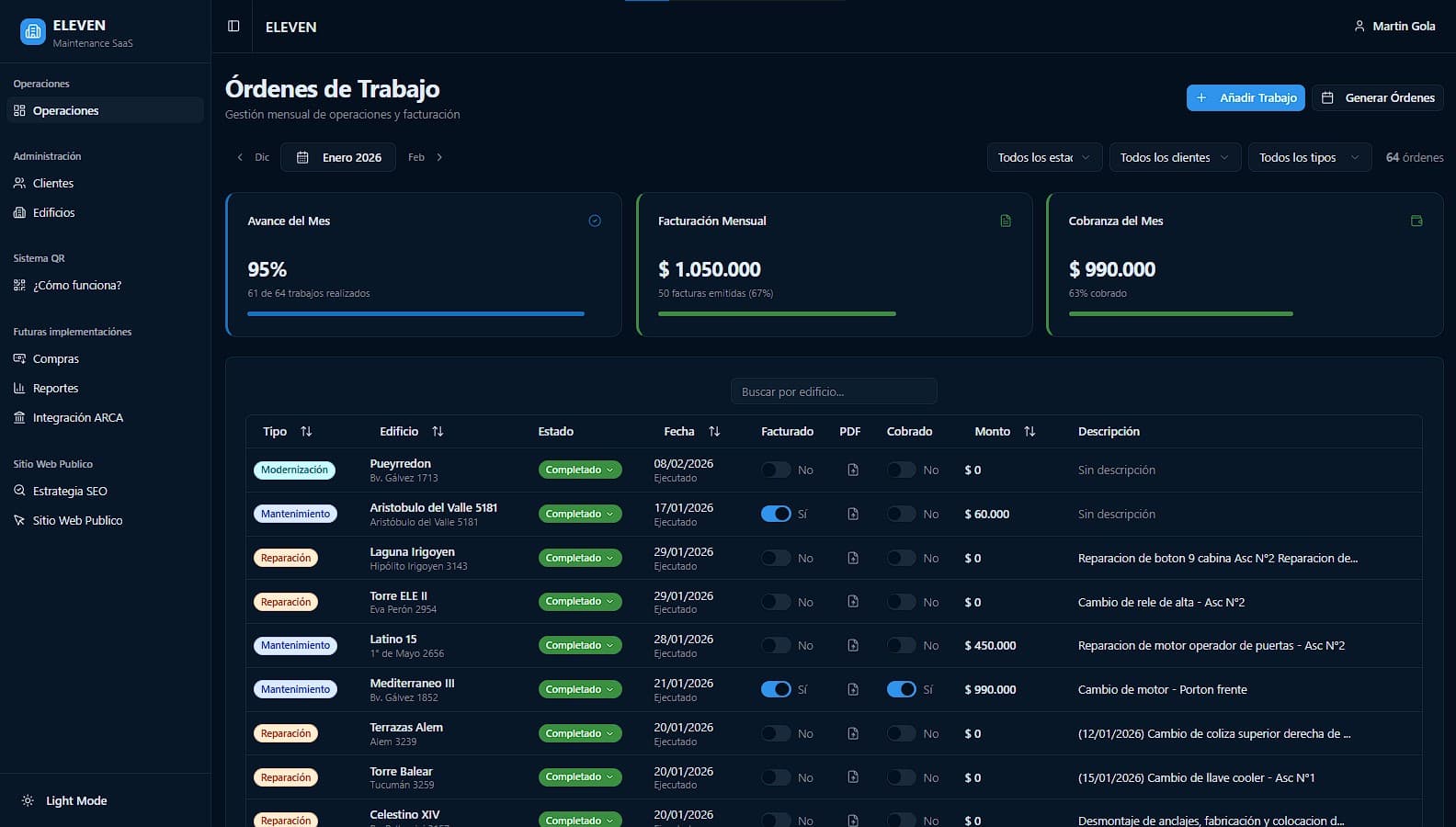Open PDF icon for Aristobulo del Valle 5181
Image resolution: width=1456 pixels, height=827 pixels.
pyautogui.click(x=853, y=514)
